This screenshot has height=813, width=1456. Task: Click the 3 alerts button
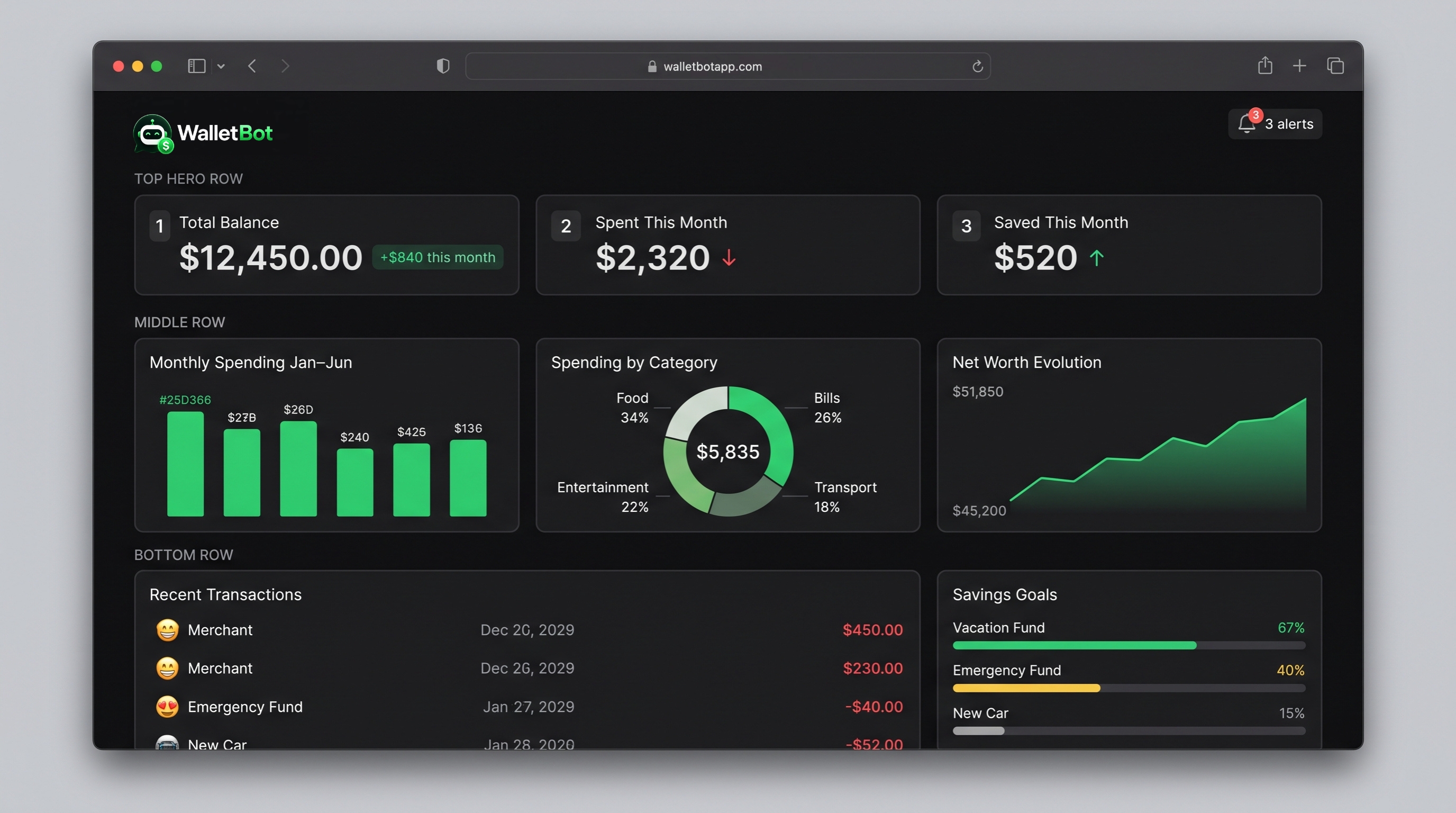pos(1275,124)
